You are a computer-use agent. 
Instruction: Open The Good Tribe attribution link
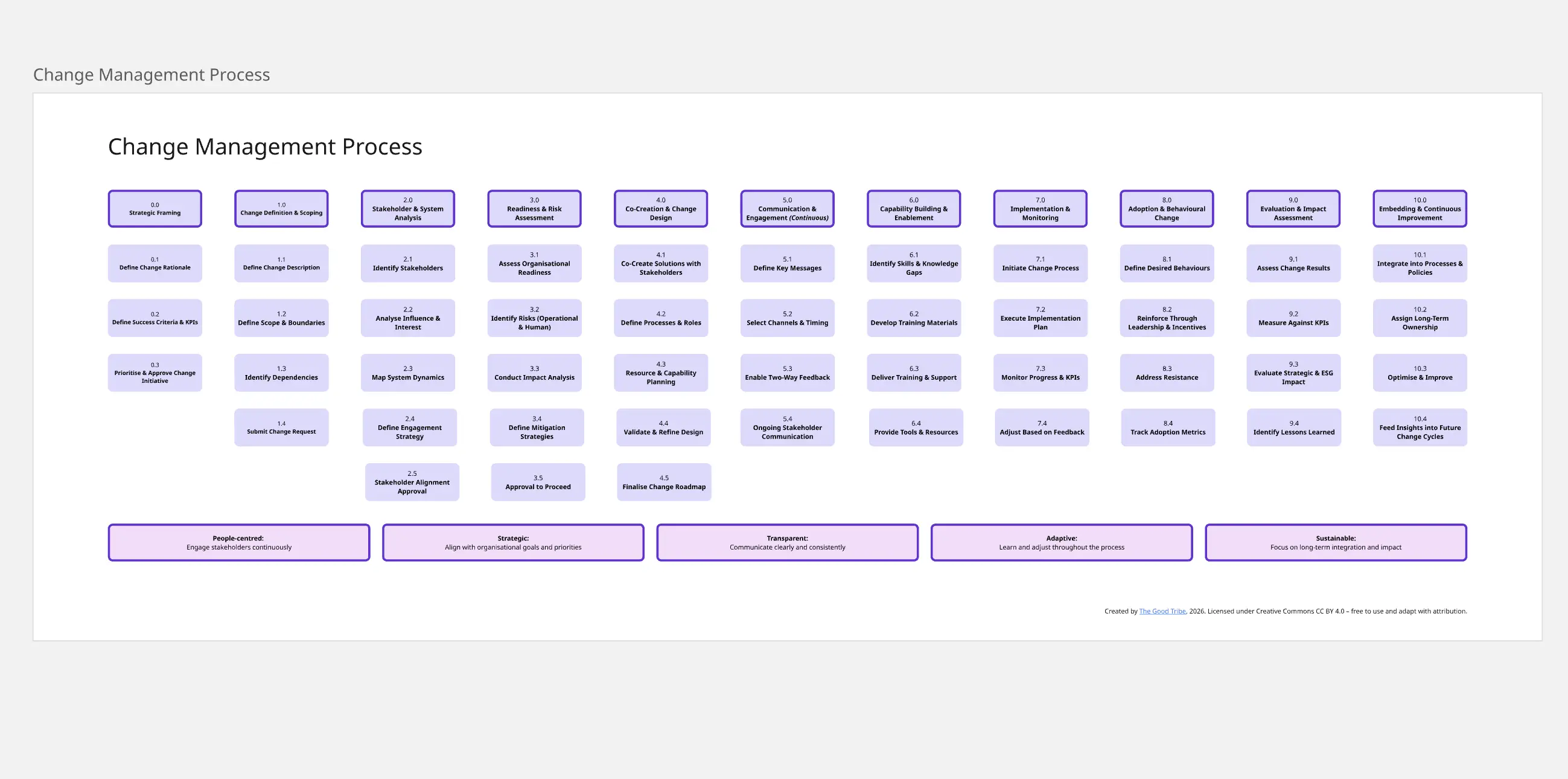tap(1161, 611)
